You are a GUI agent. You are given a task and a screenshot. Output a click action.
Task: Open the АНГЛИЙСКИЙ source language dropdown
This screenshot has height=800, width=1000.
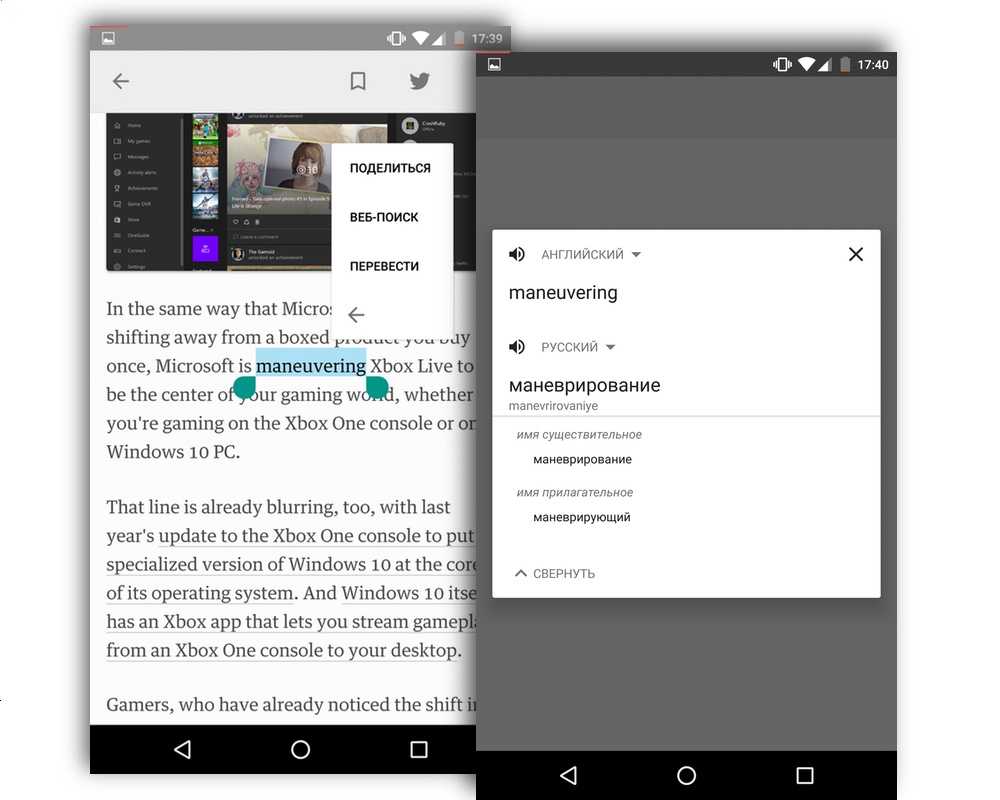(x=590, y=255)
